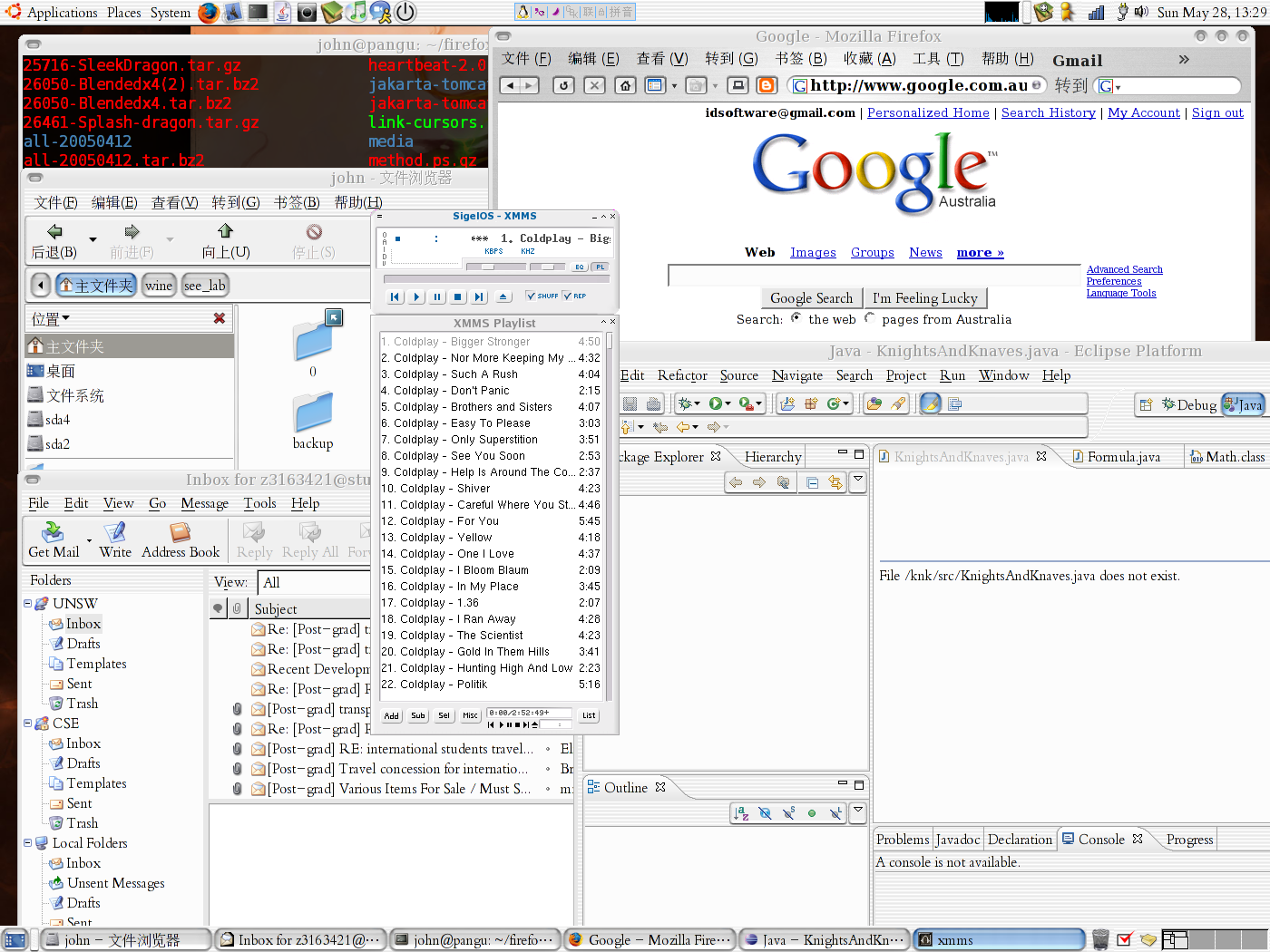Image resolution: width=1270 pixels, height=952 pixels.
Task: Open Eclipse Project menu
Action: pyautogui.click(x=906, y=375)
